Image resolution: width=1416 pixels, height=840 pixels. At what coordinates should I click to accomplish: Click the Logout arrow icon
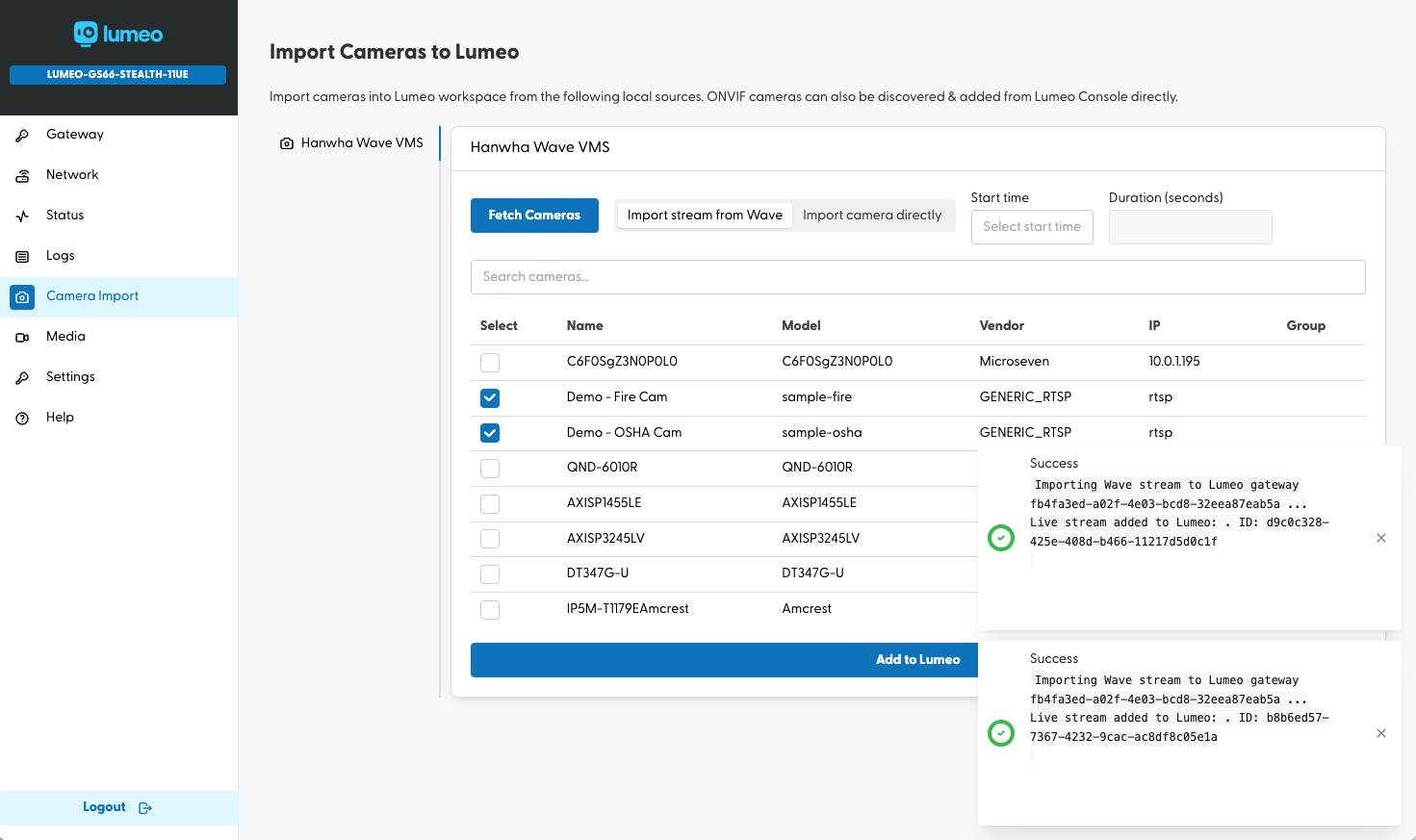click(x=145, y=807)
